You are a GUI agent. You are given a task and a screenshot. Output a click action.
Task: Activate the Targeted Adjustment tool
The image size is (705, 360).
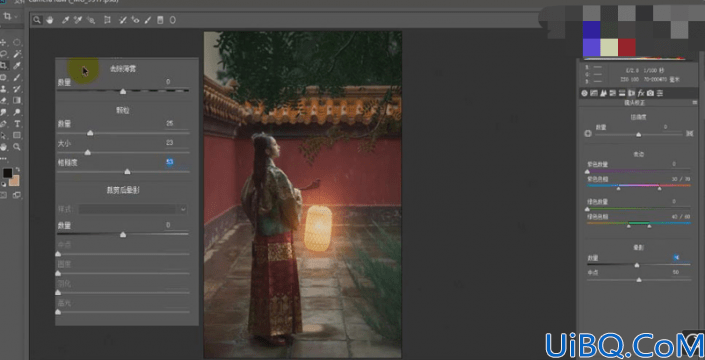point(91,20)
